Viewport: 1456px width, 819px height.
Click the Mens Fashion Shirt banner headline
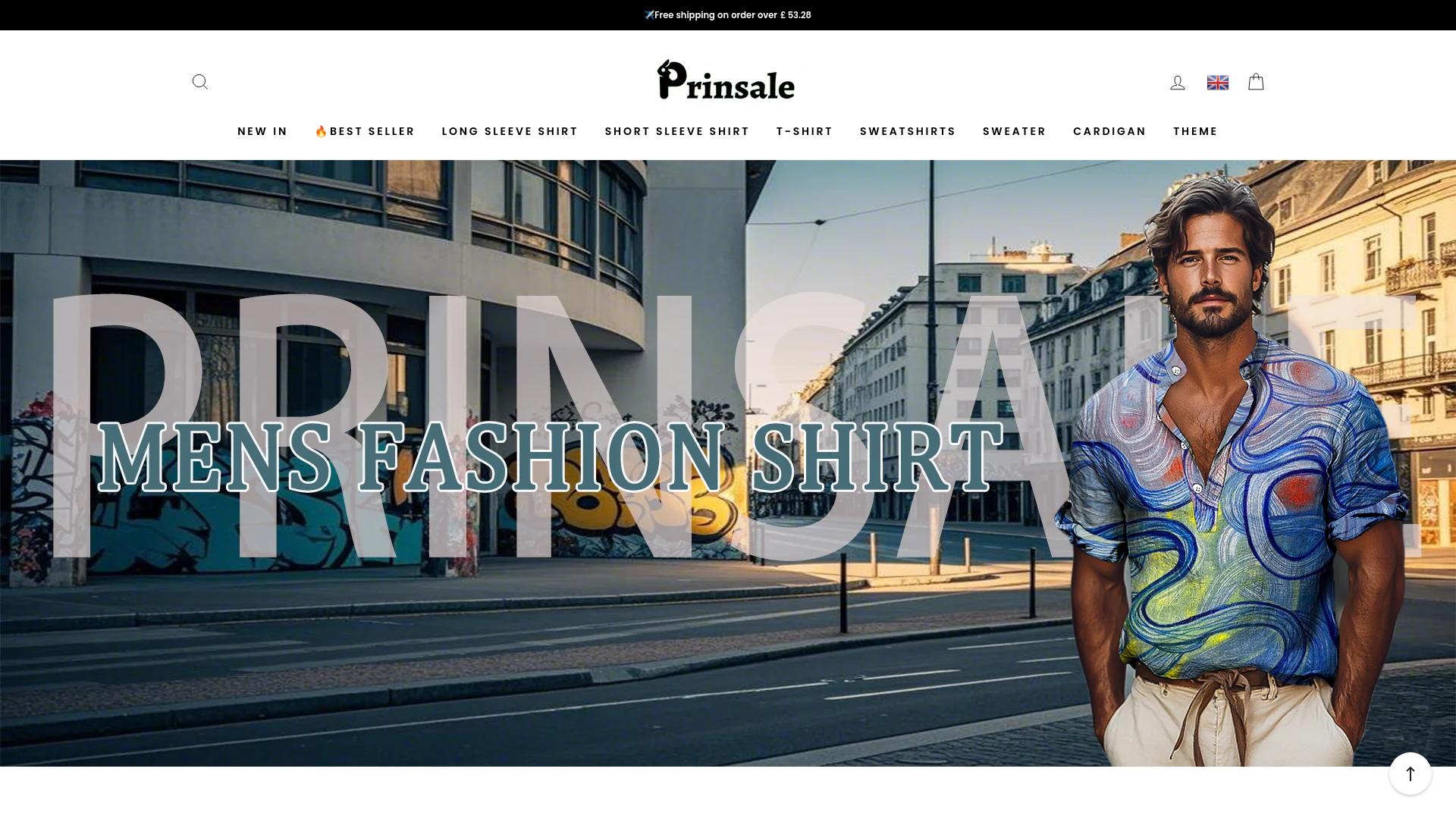tap(551, 457)
